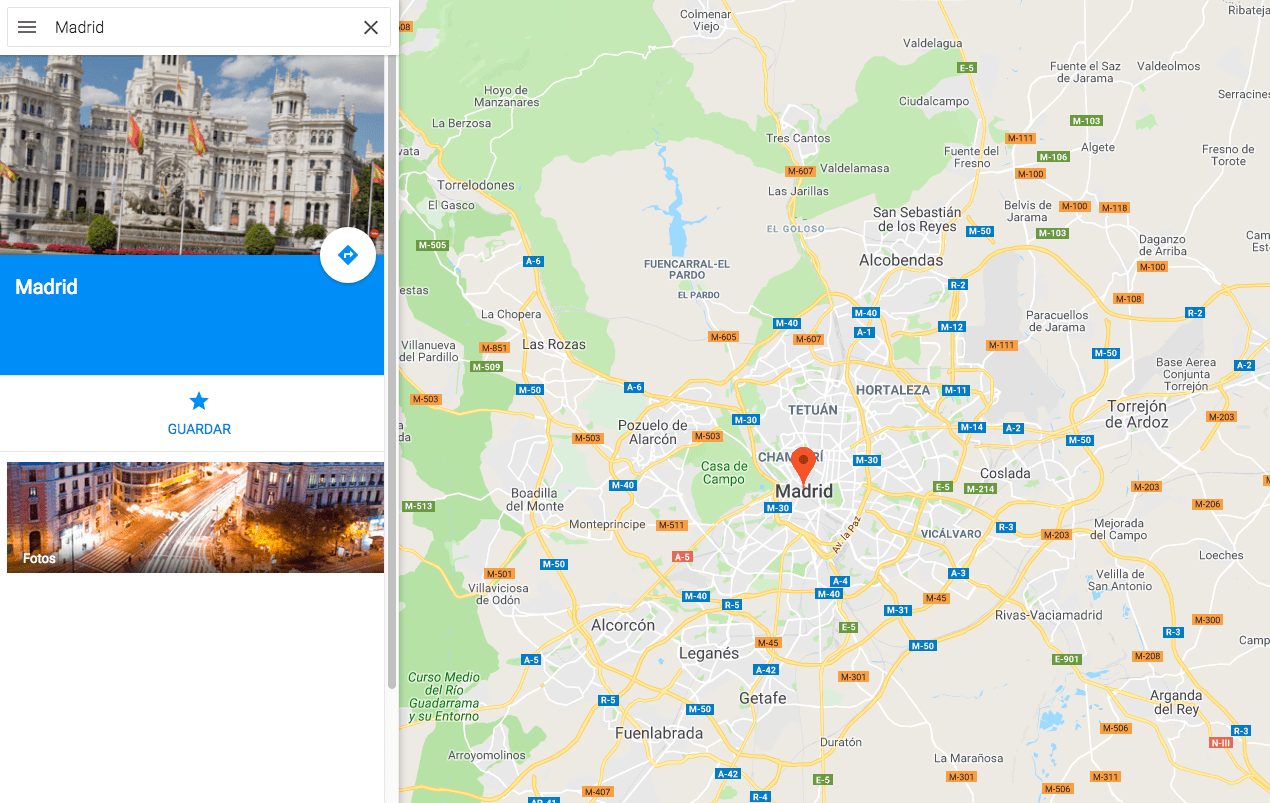This screenshot has width=1270, height=803.
Task: Click the R-2 road badge near Alcobendas
Action: (958, 285)
